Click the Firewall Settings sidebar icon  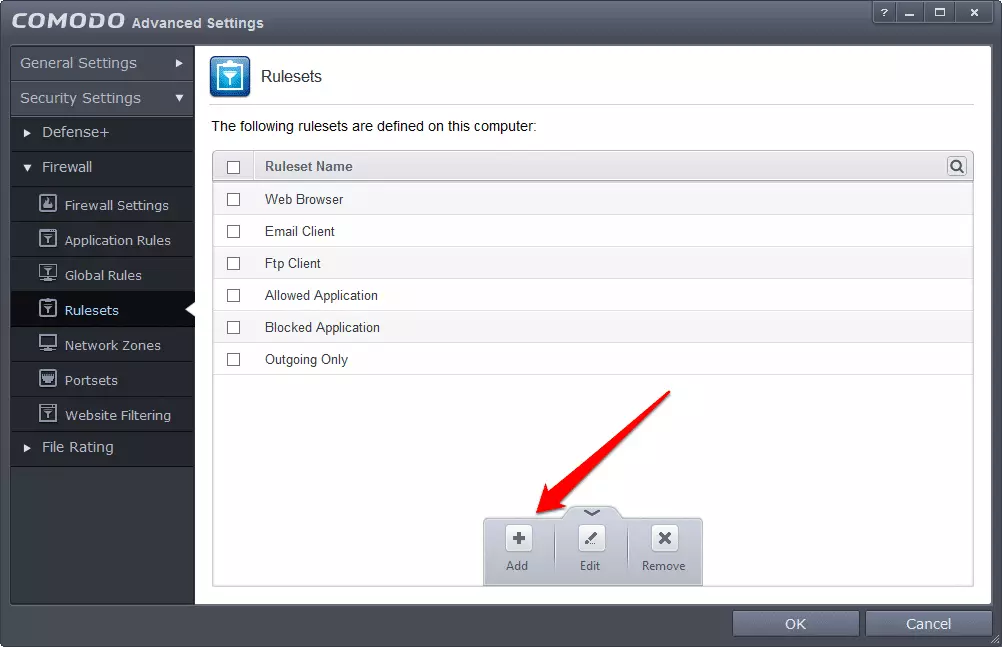(x=47, y=204)
